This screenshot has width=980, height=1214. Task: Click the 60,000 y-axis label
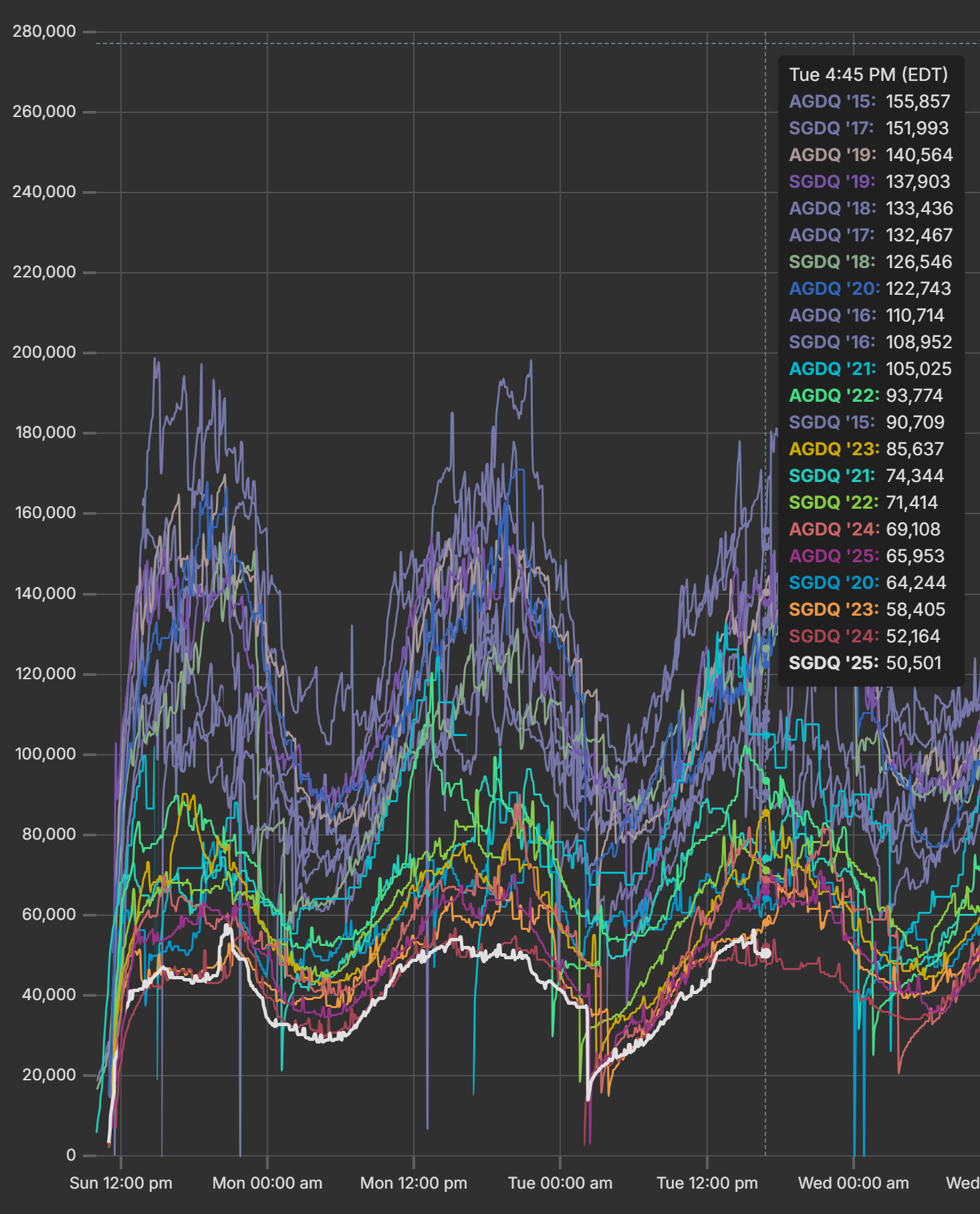coord(49,915)
